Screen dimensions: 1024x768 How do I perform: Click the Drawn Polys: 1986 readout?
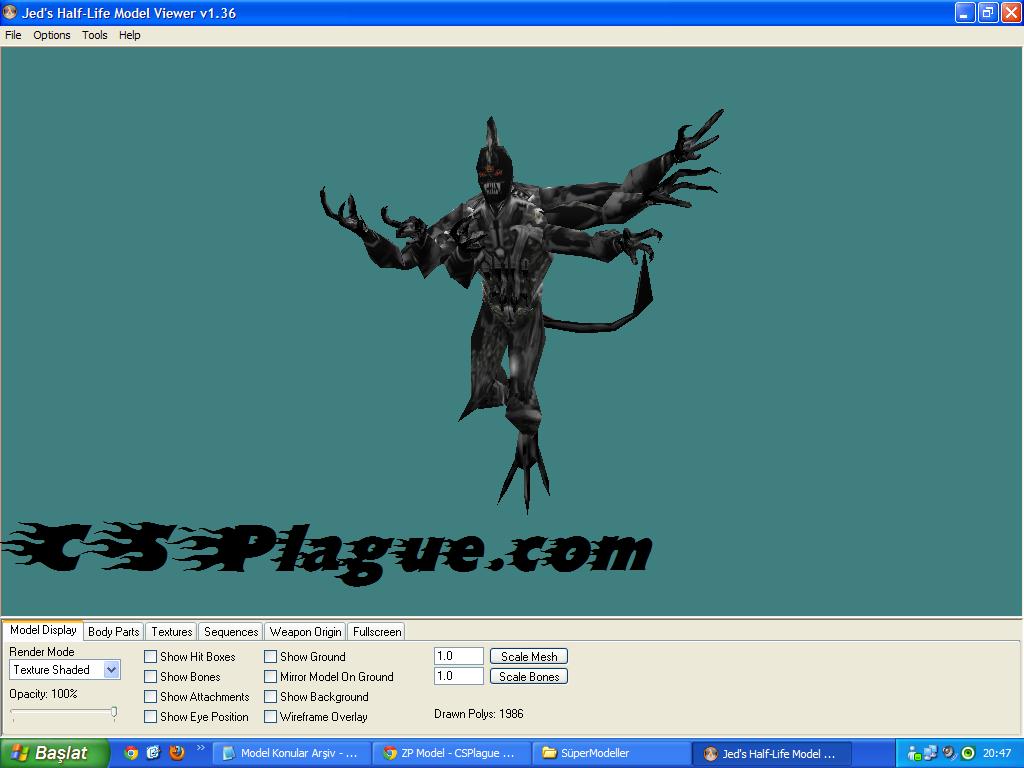tap(479, 714)
